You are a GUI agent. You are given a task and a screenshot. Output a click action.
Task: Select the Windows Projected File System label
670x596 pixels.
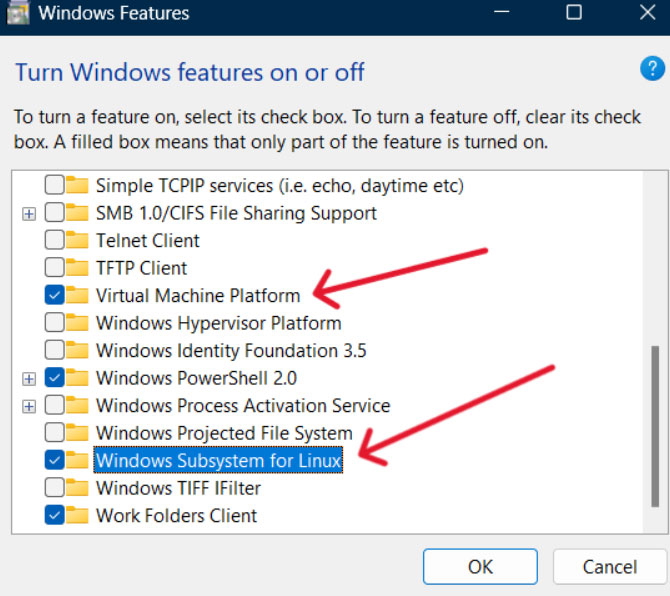(224, 433)
